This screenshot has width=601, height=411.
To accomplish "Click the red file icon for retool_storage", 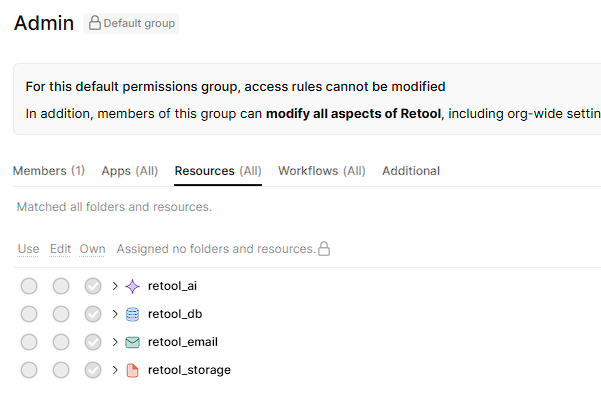I will point(132,370).
